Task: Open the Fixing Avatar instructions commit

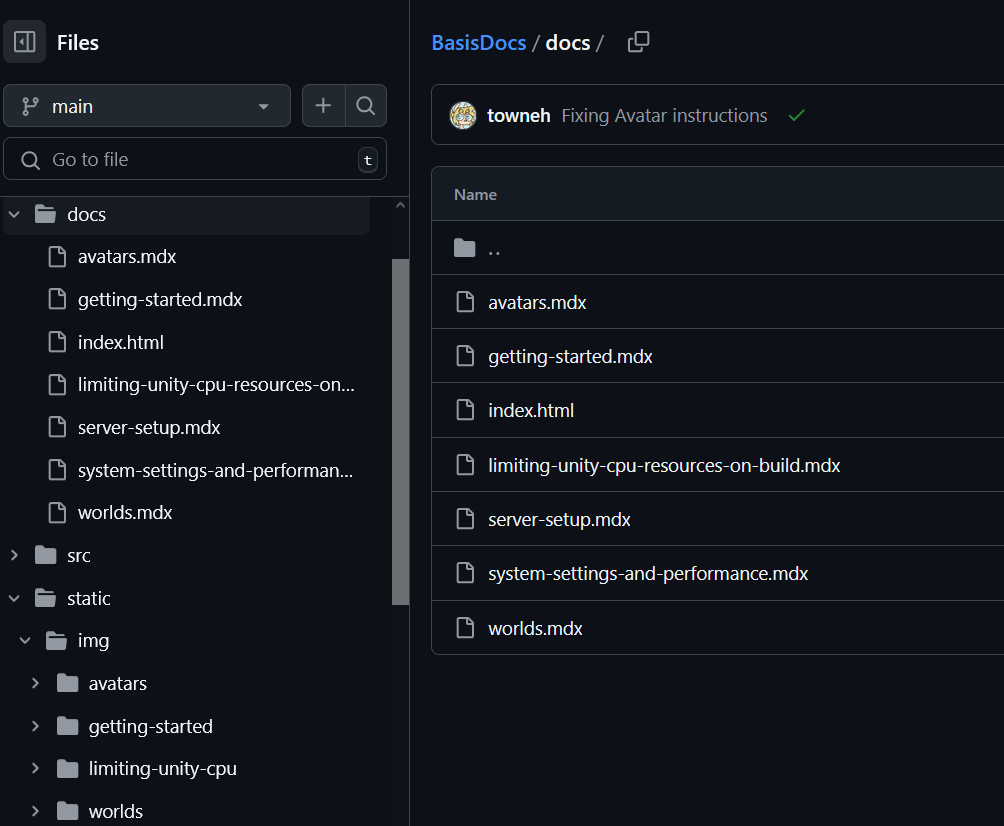Action: click(x=664, y=116)
